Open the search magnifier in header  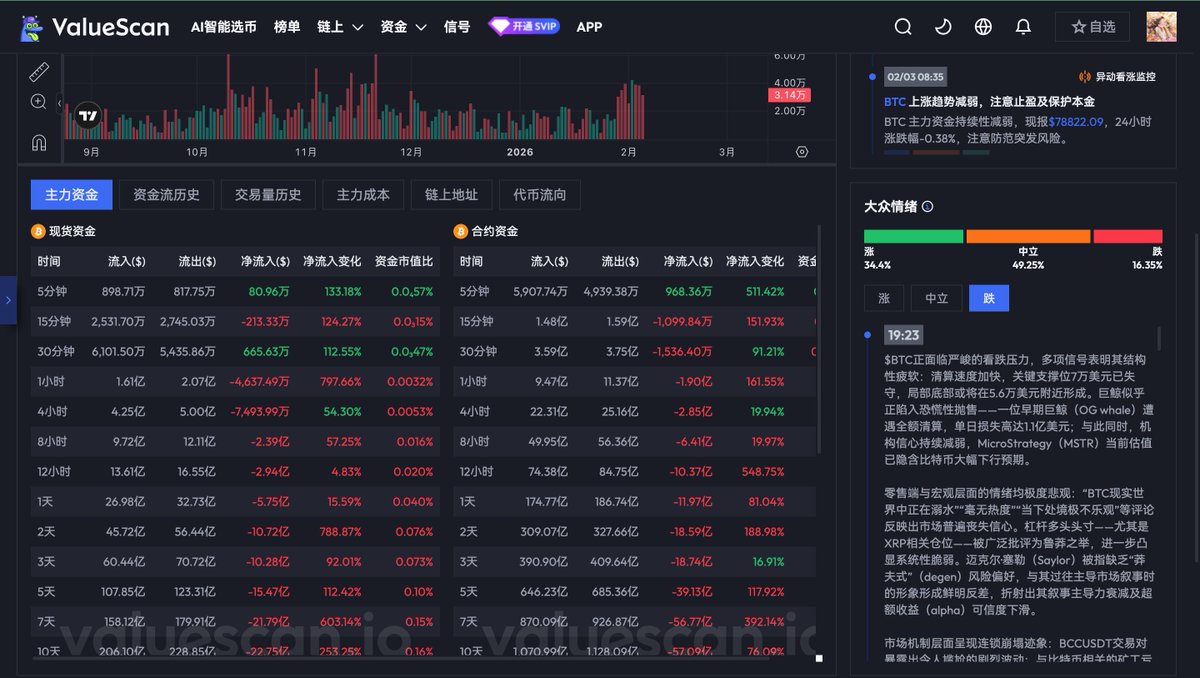point(903,27)
